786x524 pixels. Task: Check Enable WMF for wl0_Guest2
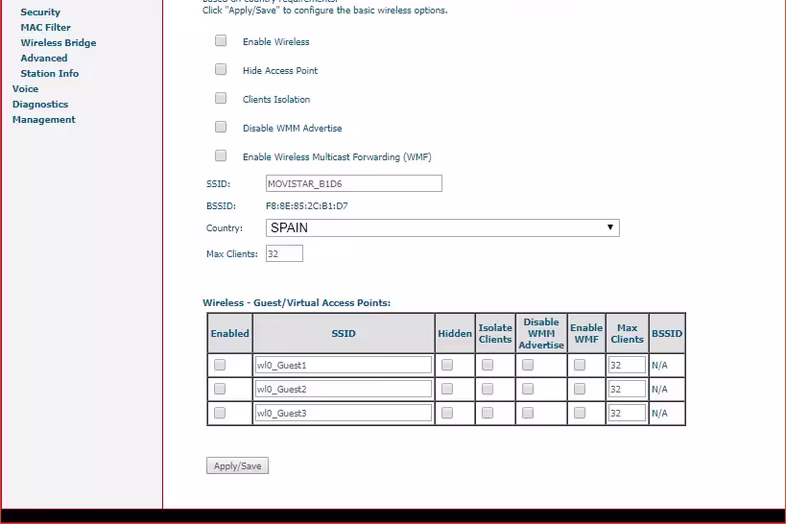pos(579,389)
